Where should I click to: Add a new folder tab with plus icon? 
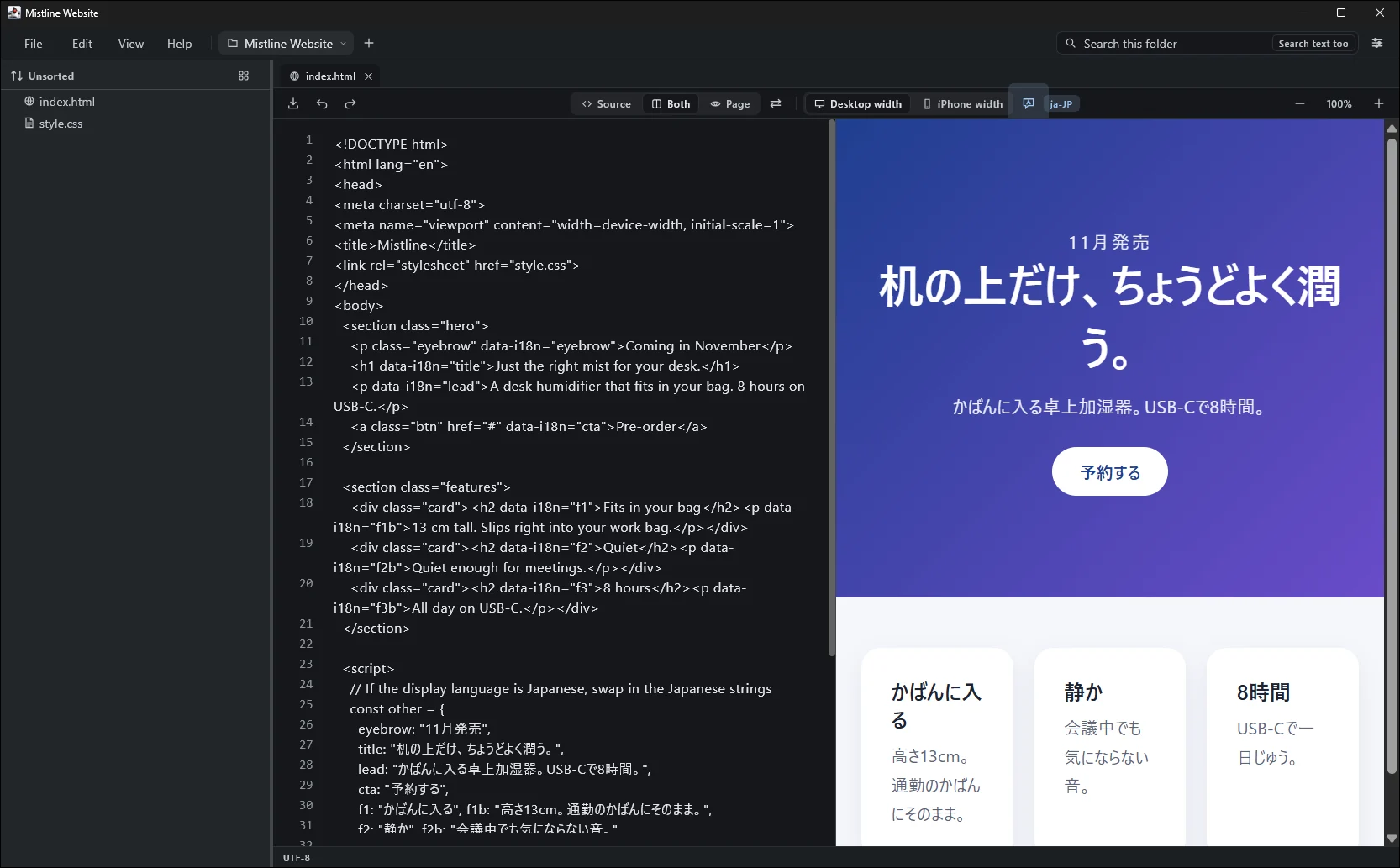coord(369,43)
